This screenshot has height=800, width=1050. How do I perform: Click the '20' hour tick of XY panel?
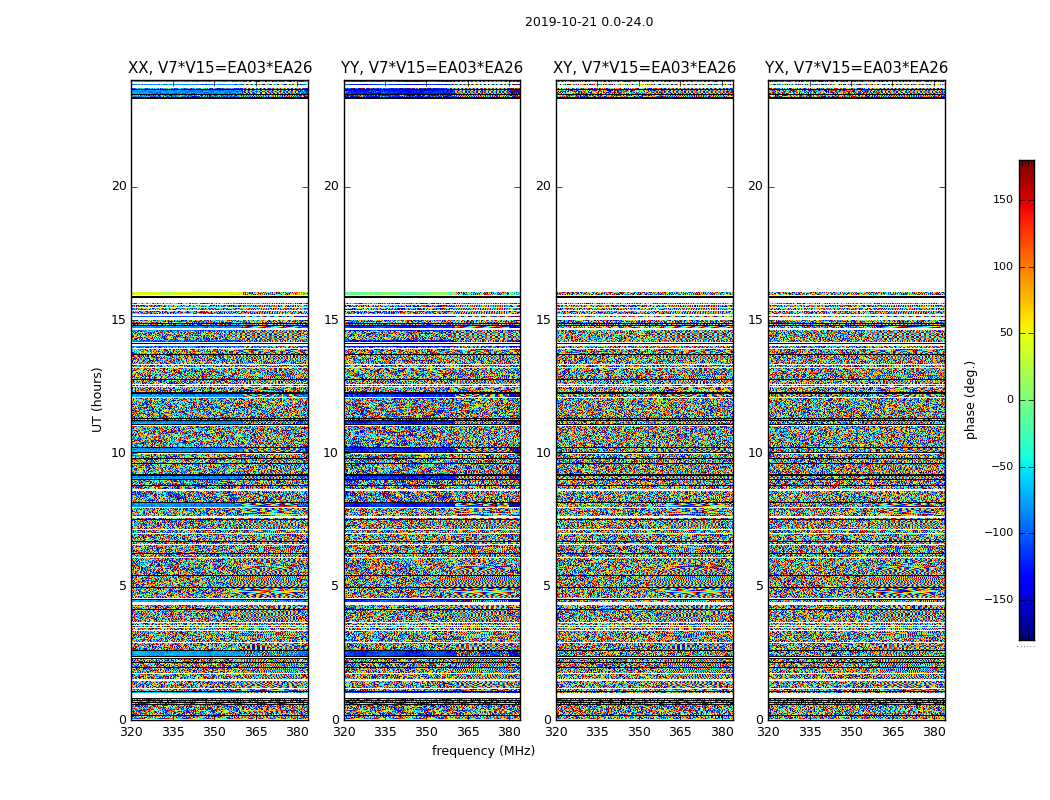(543, 186)
